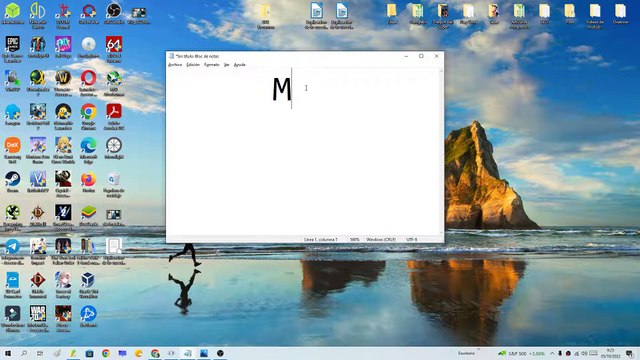640x360 pixels.
Task: Select the Fall Guys desktop icon
Action: [x=63, y=47]
